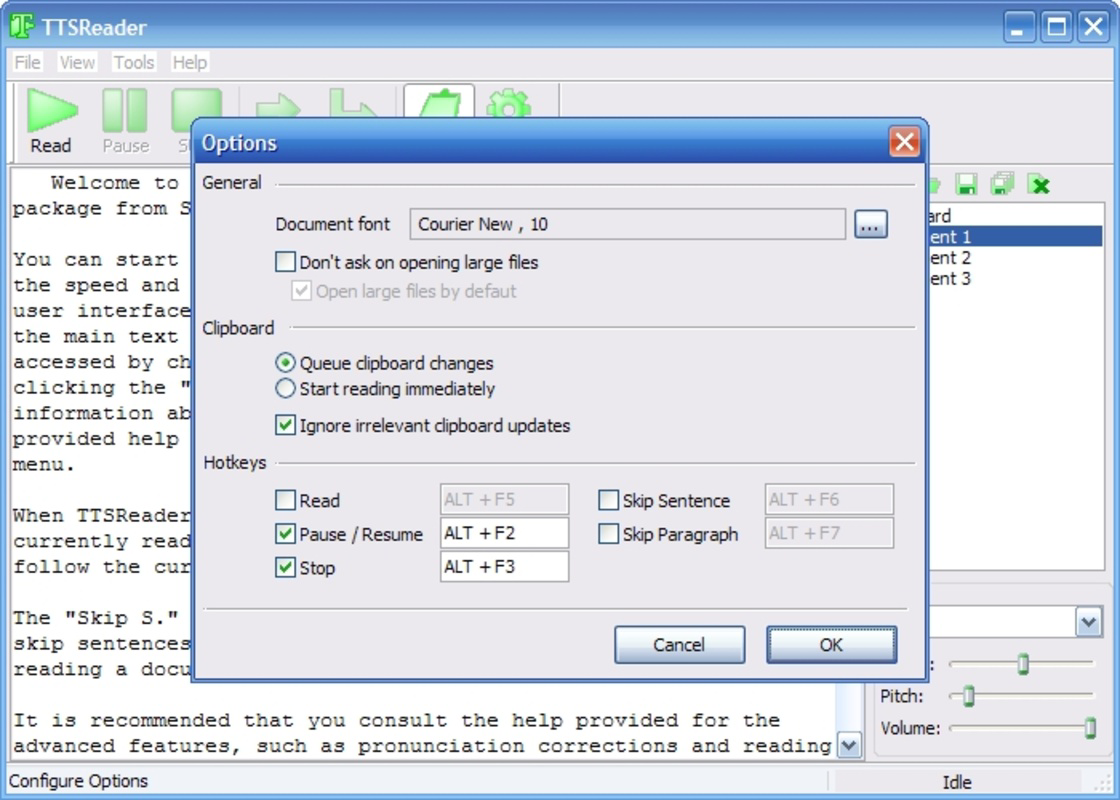
Task: Open the voice selection dropdown
Action: coord(1091,622)
